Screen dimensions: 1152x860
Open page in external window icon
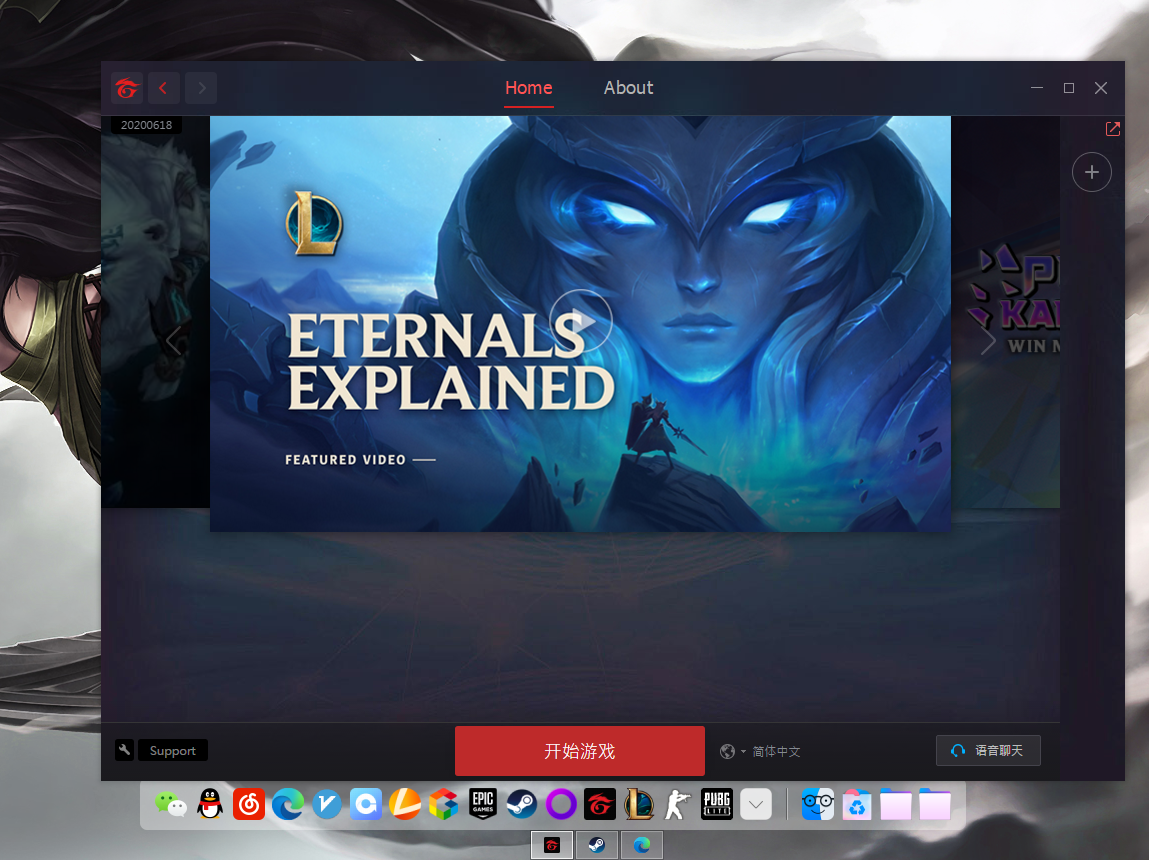tap(1112, 129)
